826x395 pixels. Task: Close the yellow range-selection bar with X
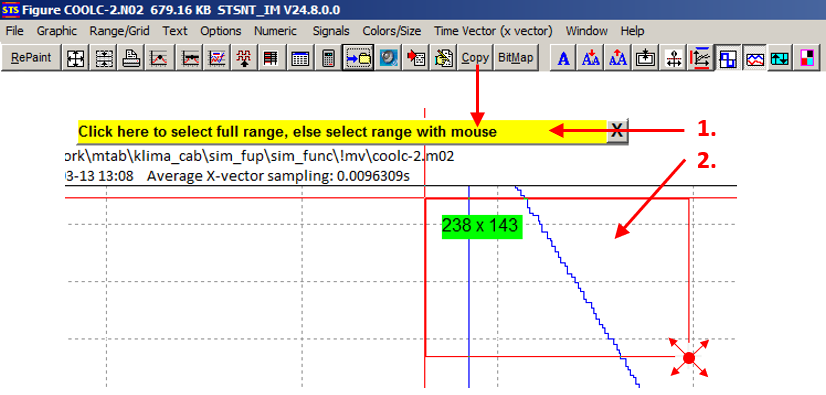(617, 131)
